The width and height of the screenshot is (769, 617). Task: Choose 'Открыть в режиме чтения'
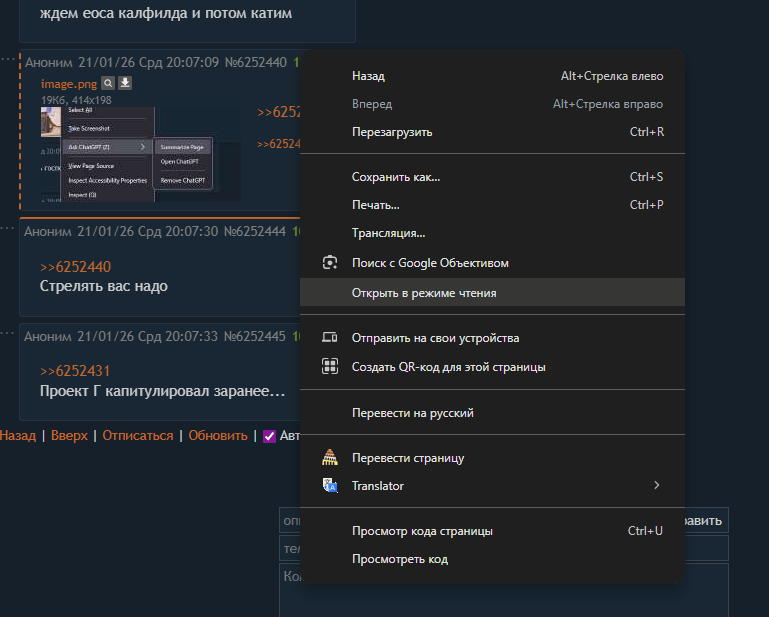click(492, 293)
